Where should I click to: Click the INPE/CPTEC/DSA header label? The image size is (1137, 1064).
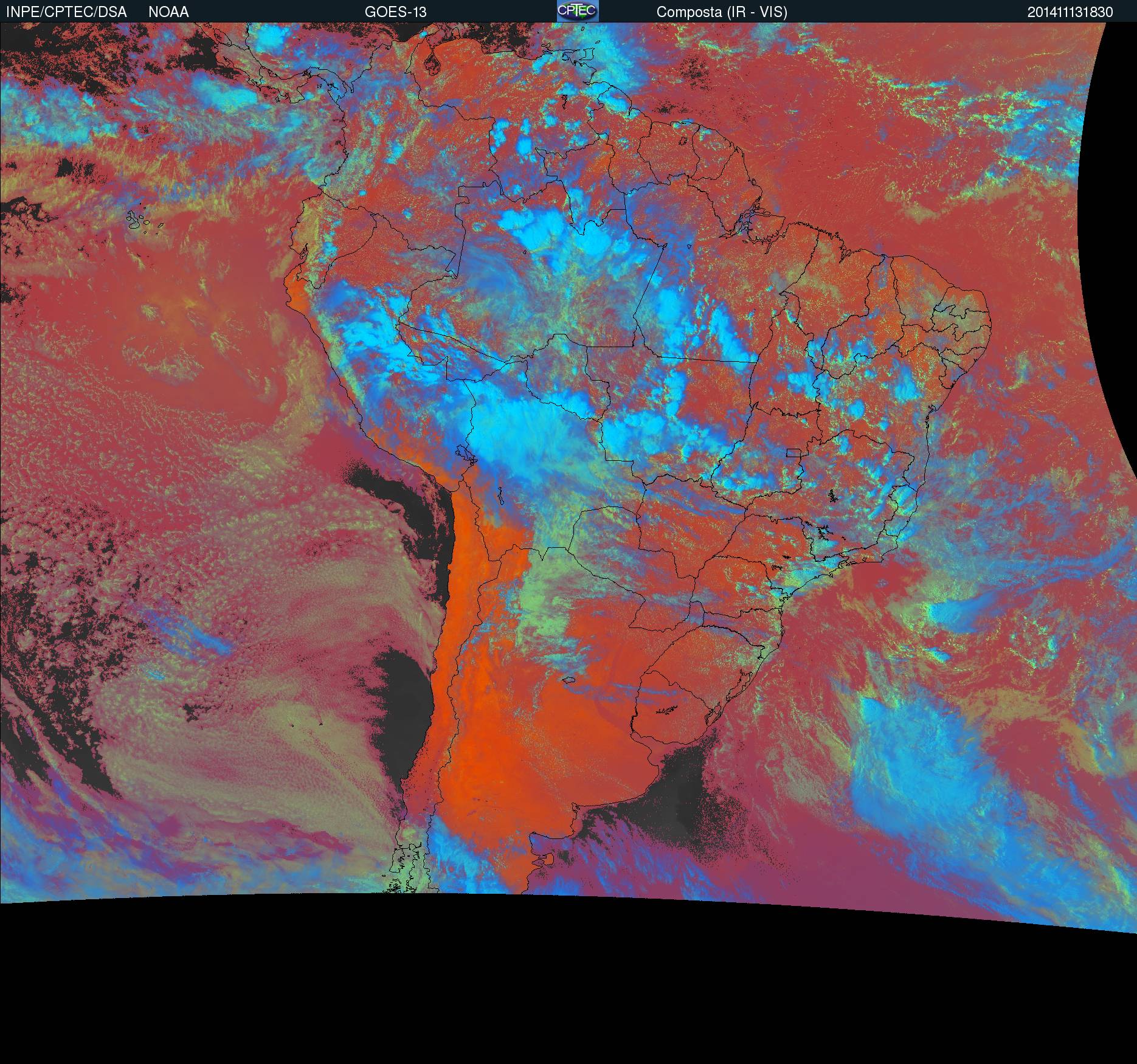point(66,12)
